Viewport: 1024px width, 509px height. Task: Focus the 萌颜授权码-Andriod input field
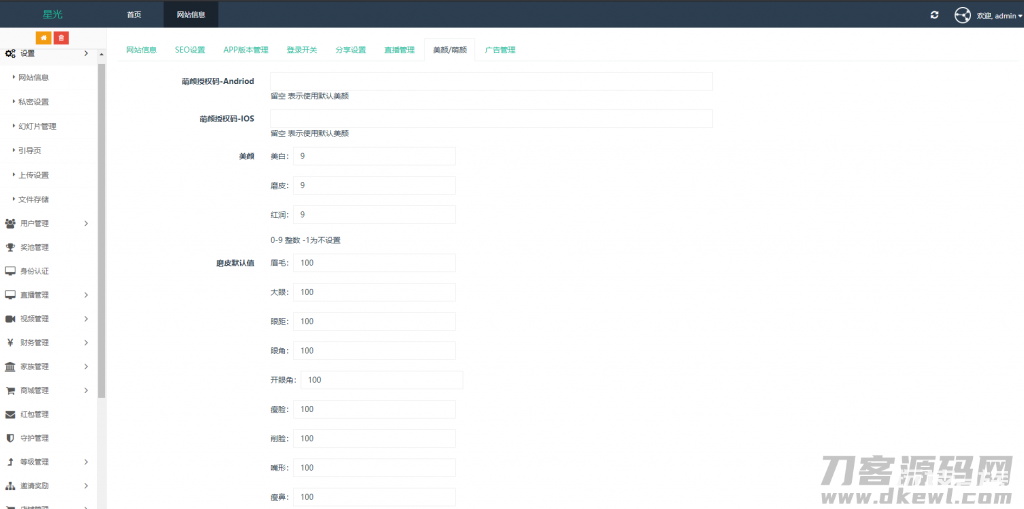tap(491, 82)
